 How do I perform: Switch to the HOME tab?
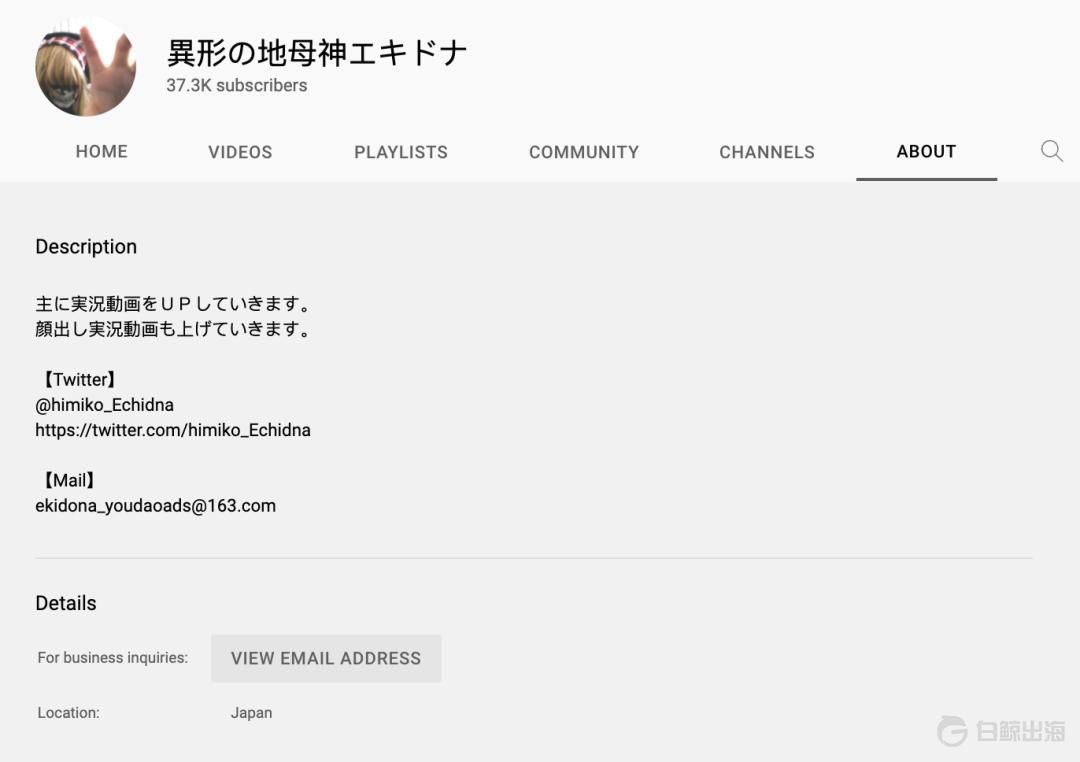point(102,152)
